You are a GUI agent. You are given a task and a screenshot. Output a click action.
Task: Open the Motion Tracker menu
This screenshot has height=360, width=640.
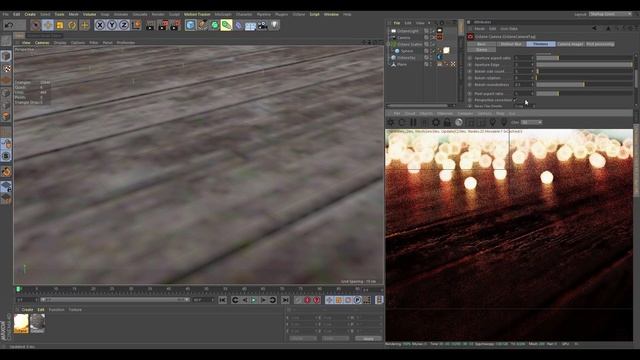[197, 14]
